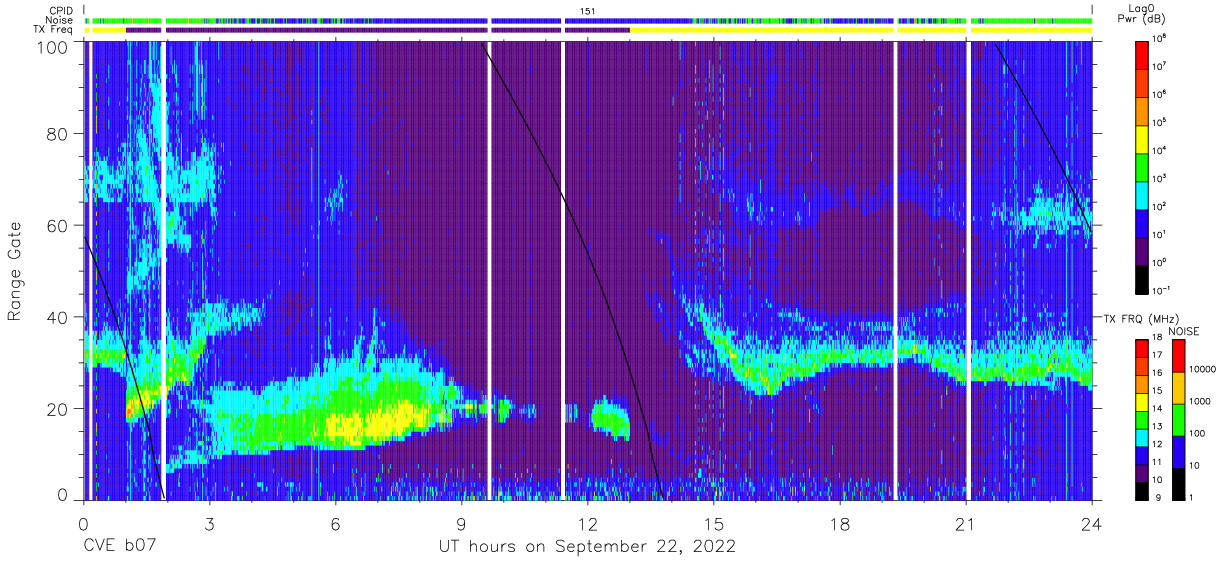Viewport: 1228px width, 567px height.
Task: Select the Range Gate tick label '100'
Action: coord(53,46)
